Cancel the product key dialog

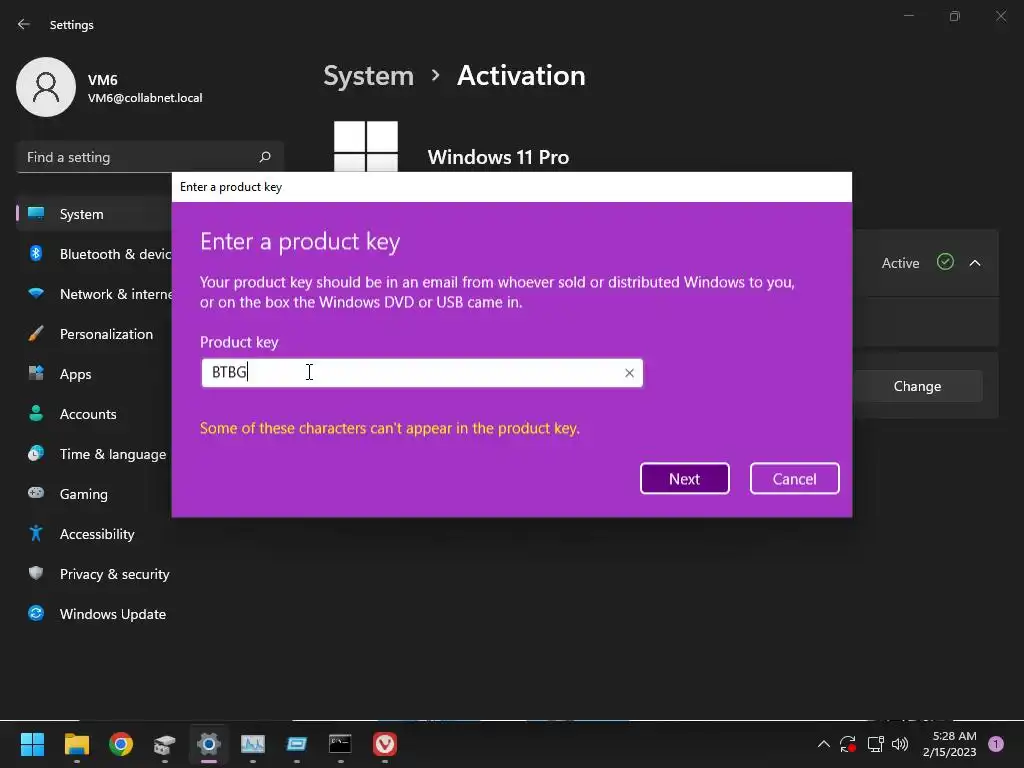click(794, 479)
